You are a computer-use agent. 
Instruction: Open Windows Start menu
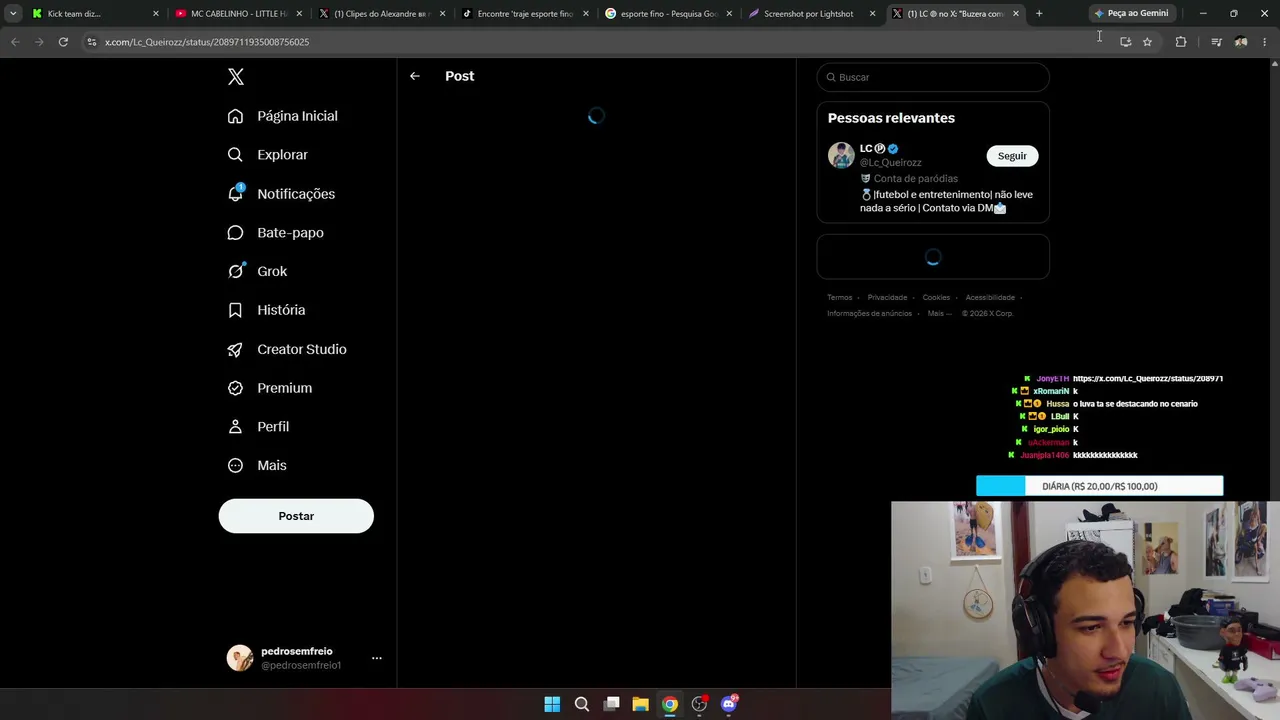[x=552, y=704]
